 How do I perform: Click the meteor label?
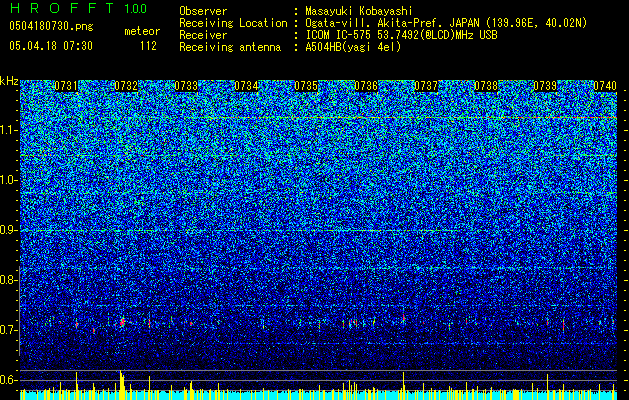click(142, 31)
